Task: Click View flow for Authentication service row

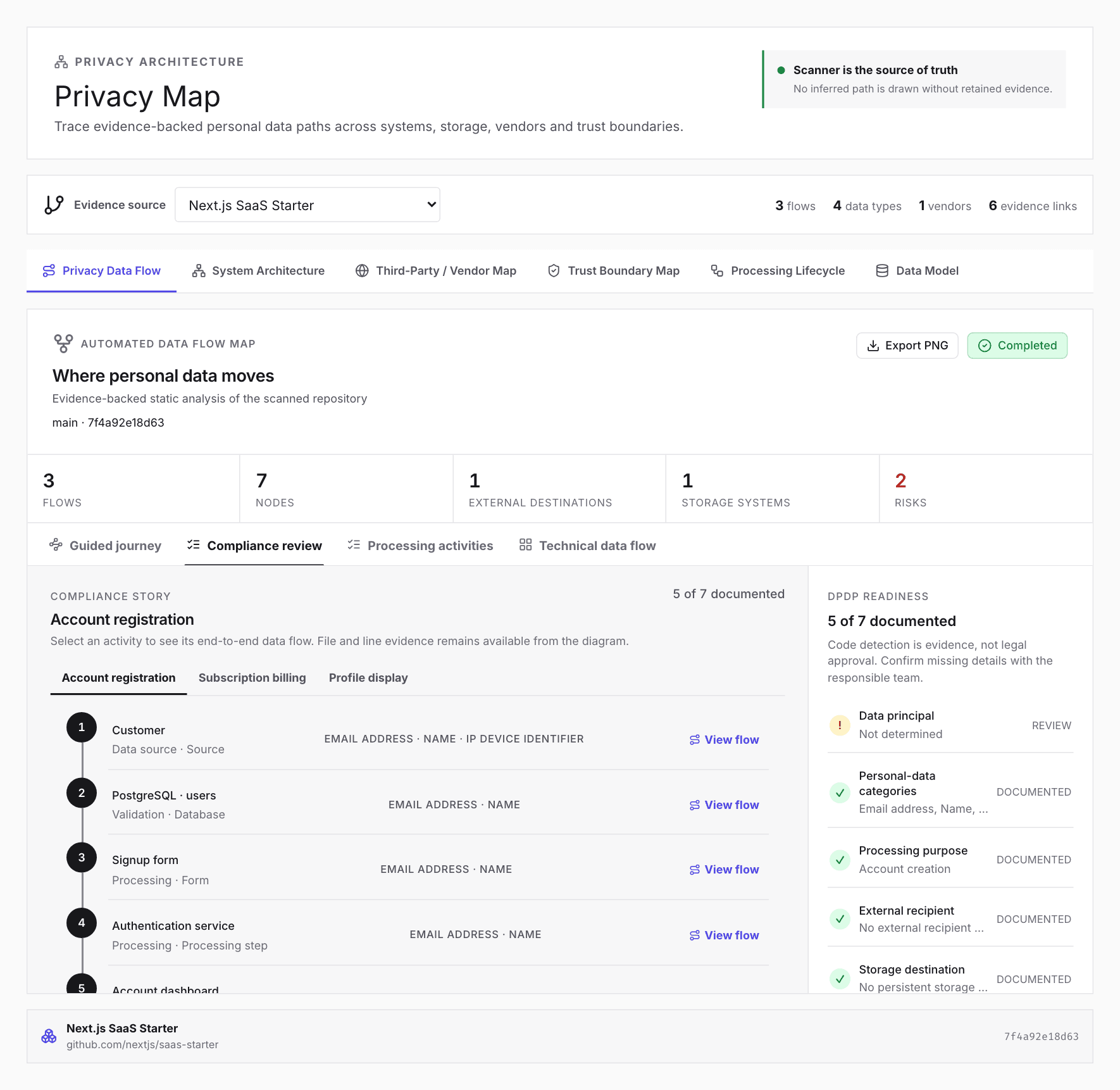Action: pyautogui.click(x=725, y=936)
